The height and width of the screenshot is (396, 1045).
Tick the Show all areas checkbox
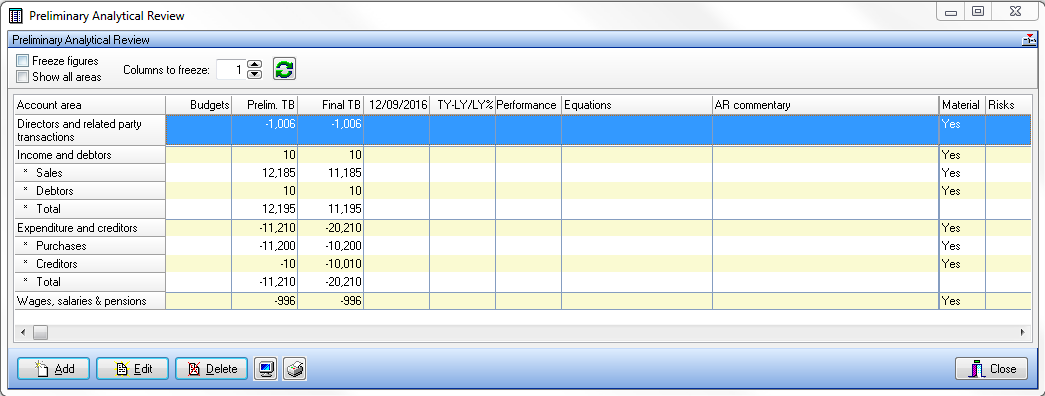23,77
